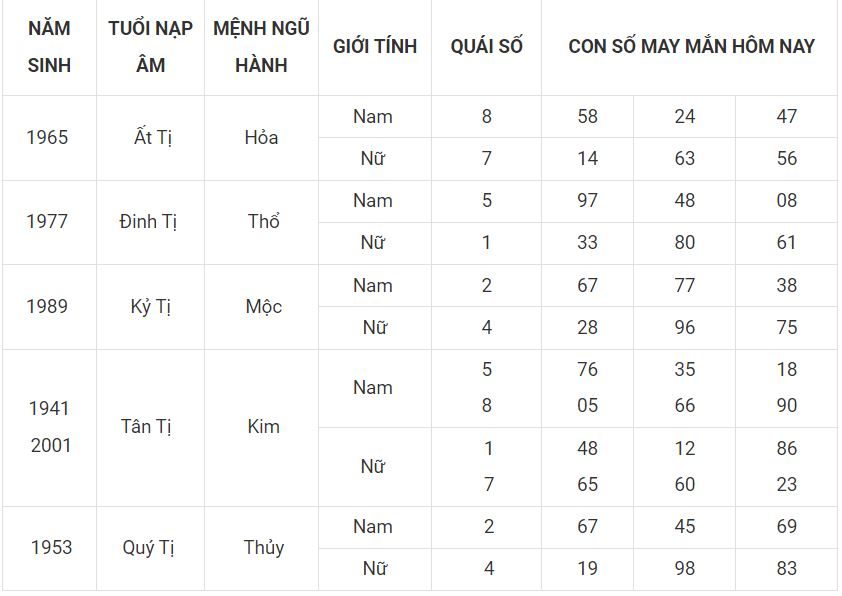Click the 1977 birth year cell
The width and height of the screenshot is (842, 596).
coord(49,222)
